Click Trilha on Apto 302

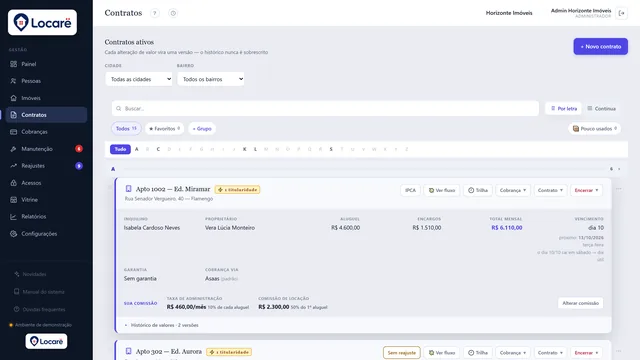tap(478, 353)
